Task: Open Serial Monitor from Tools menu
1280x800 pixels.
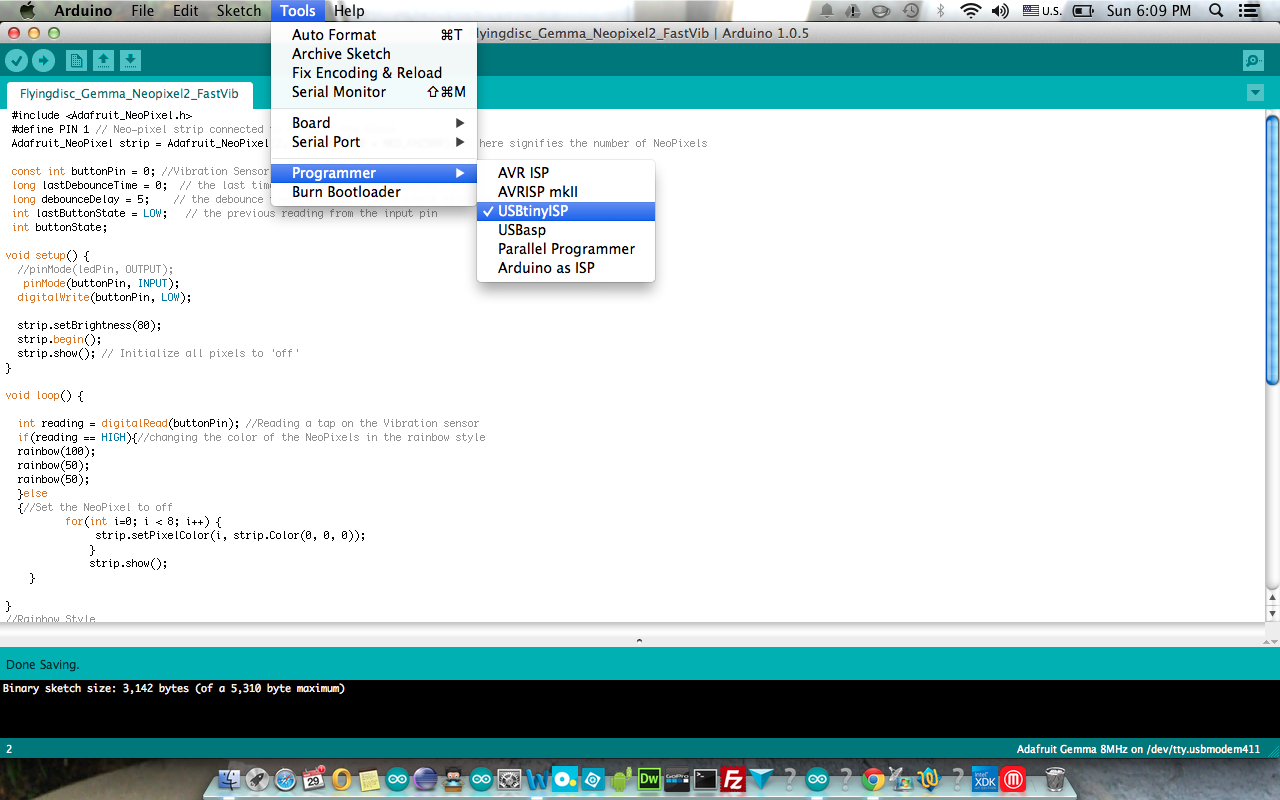Action: pyautogui.click(x=374, y=92)
